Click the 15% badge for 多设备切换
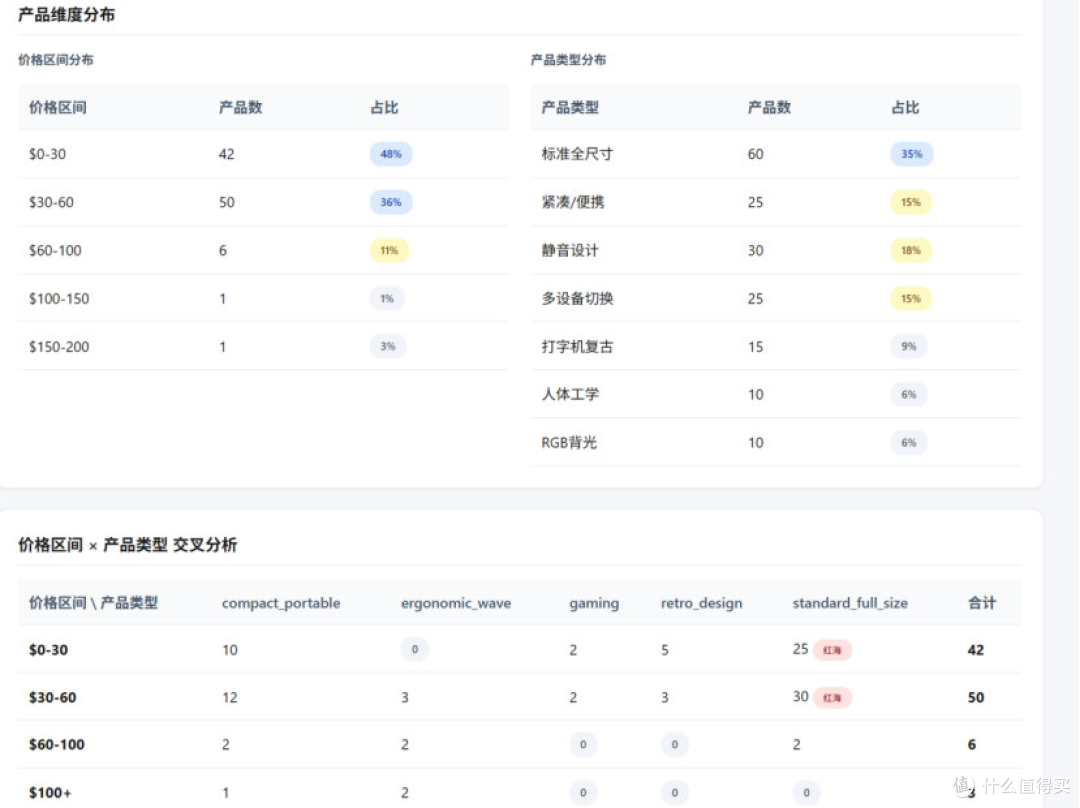Screen dimensions: 1080x808 tap(911, 298)
